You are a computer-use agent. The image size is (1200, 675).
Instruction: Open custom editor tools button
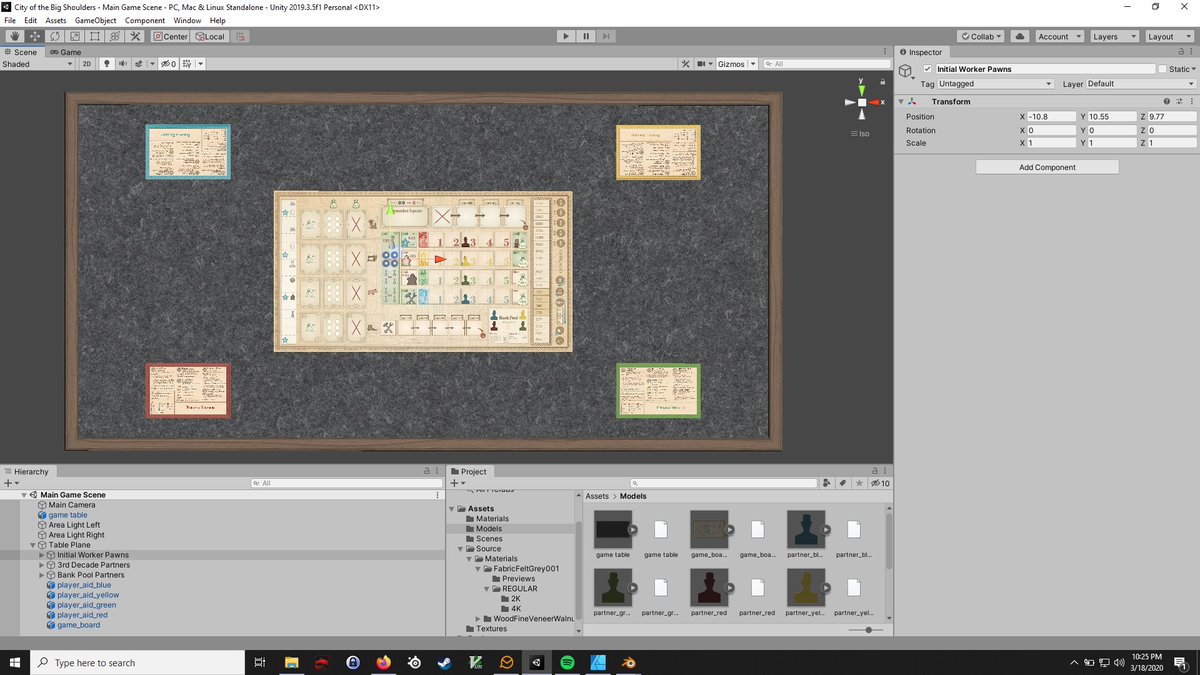[136, 36]
